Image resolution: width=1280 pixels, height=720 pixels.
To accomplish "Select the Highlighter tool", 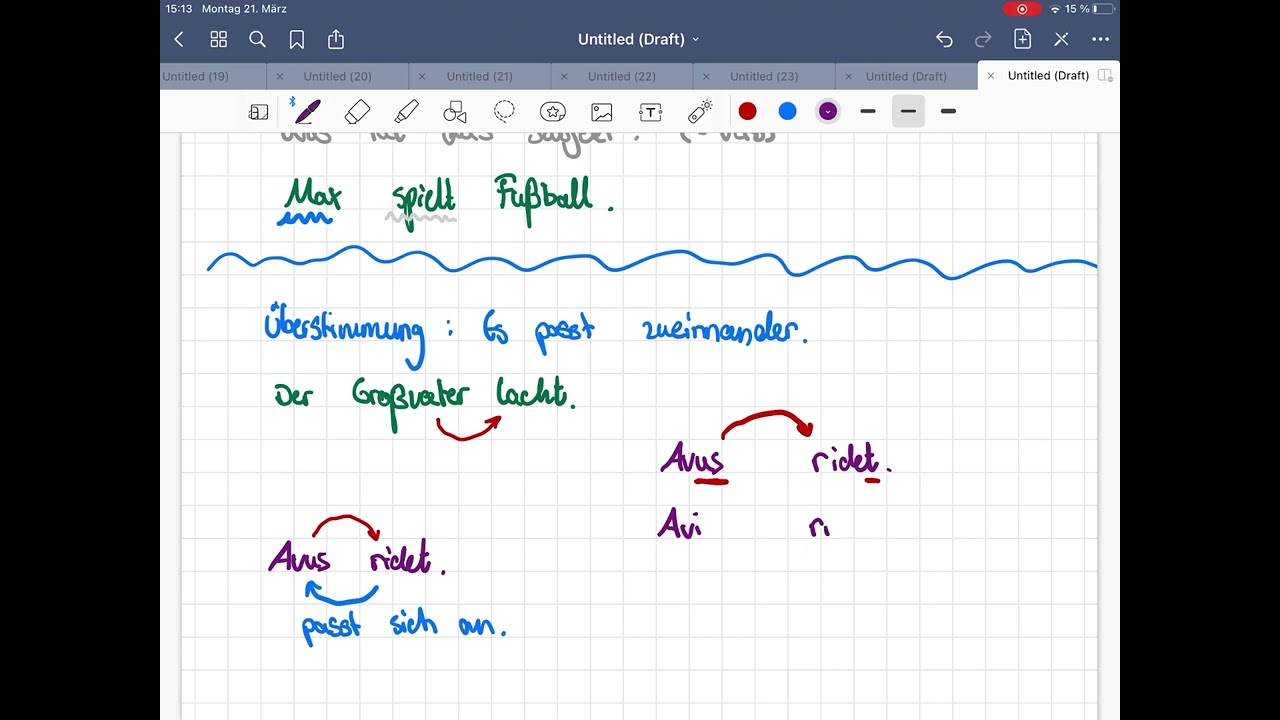I will pyautogui.click(x=406, y=111).
